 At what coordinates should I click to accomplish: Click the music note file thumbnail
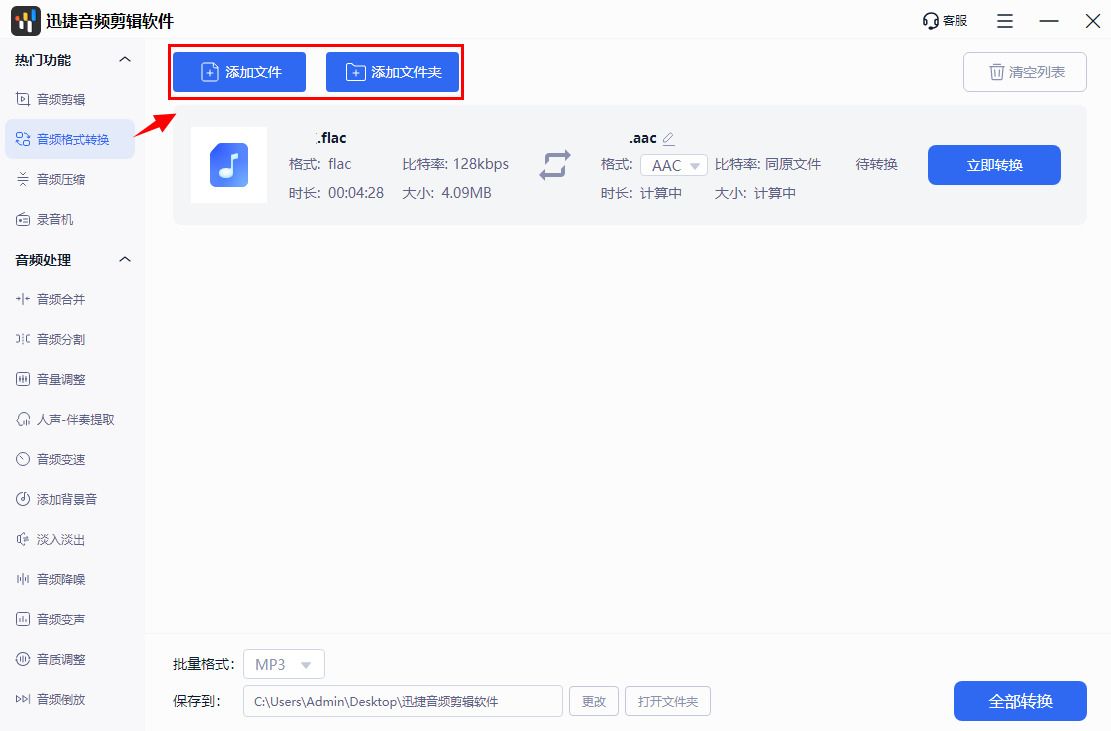pyautogui.click(x=229, y=165)
